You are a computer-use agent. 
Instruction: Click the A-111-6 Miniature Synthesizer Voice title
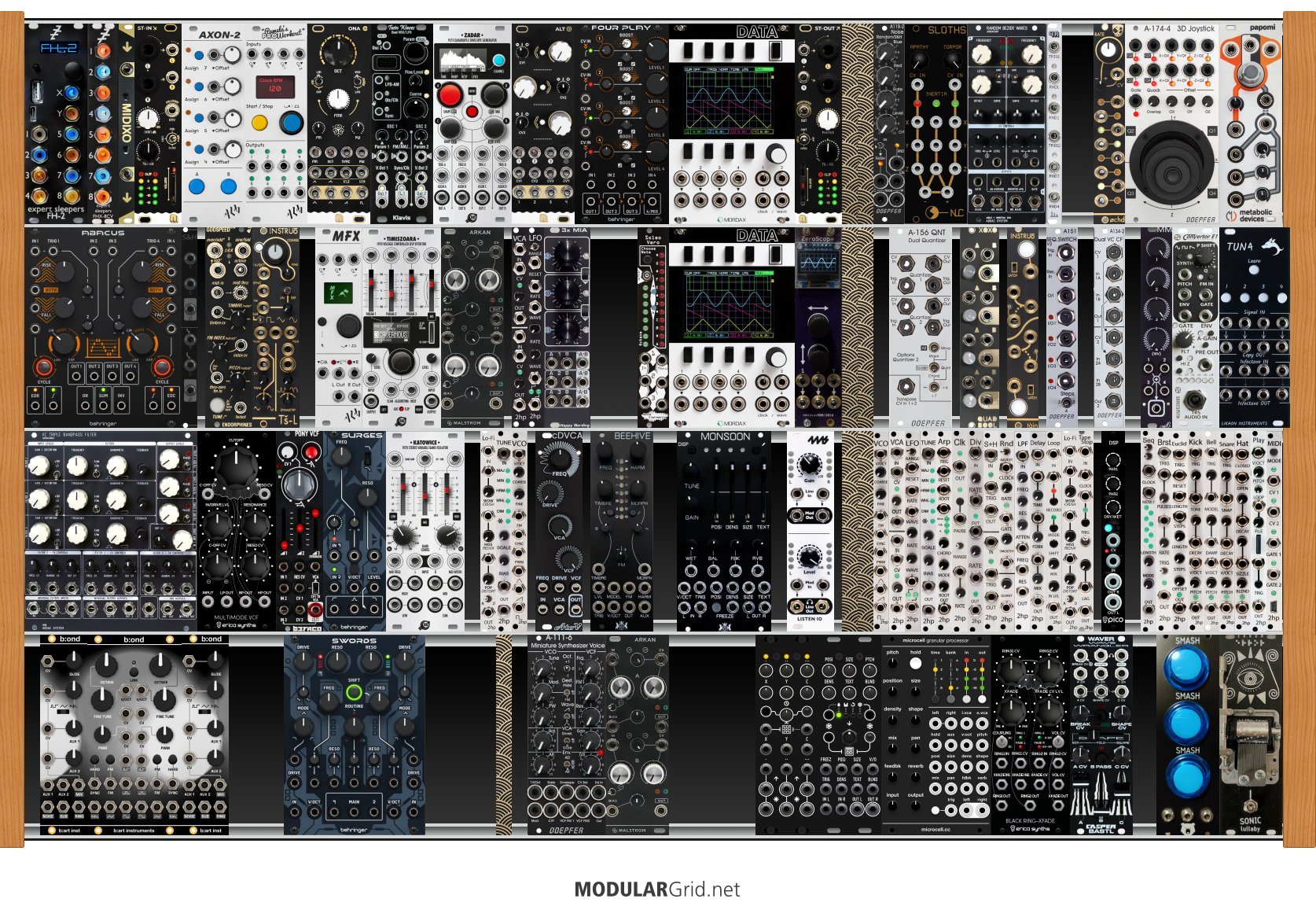click(x=567, y=642)
